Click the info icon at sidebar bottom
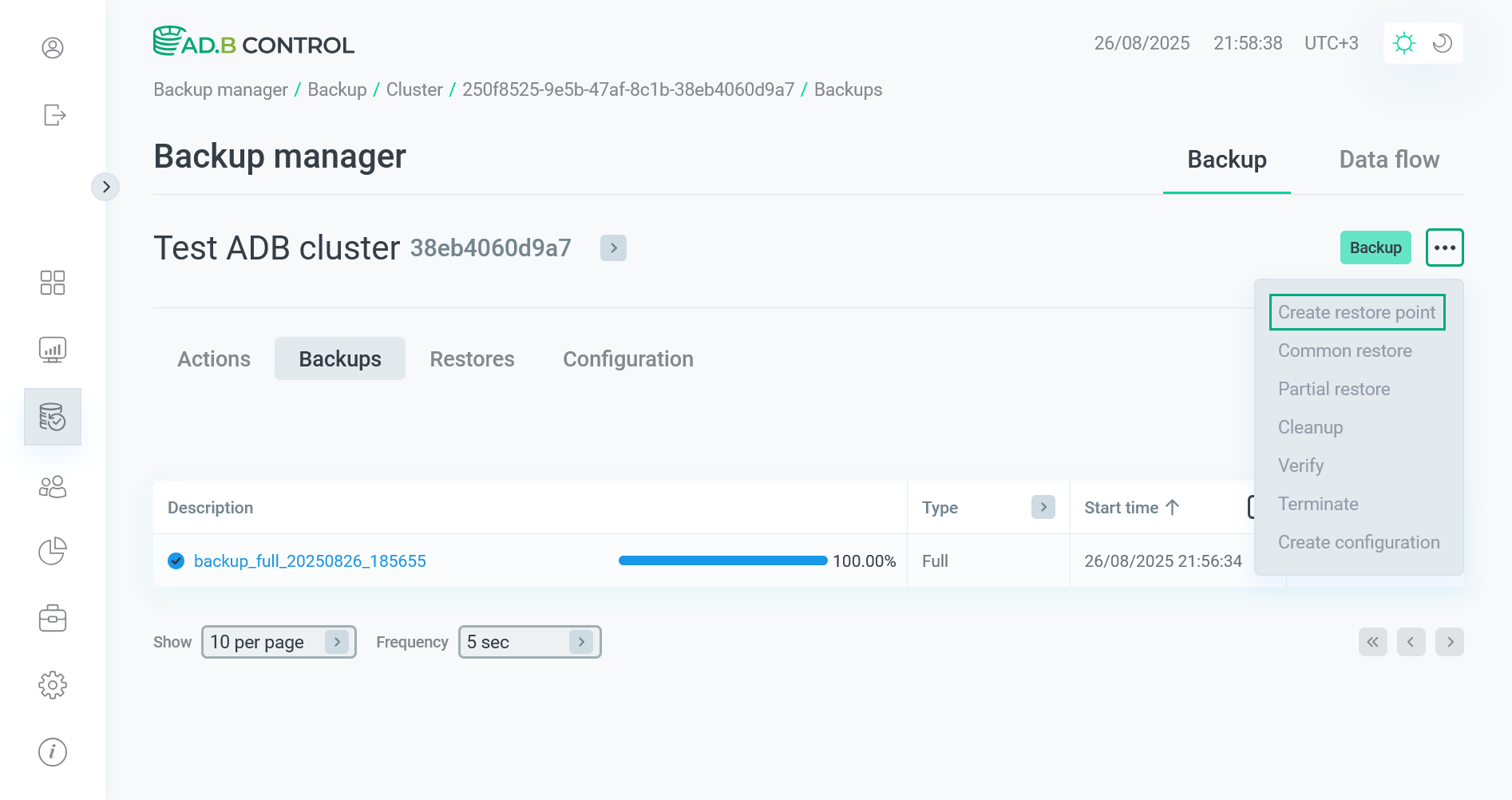 (53, 751)
